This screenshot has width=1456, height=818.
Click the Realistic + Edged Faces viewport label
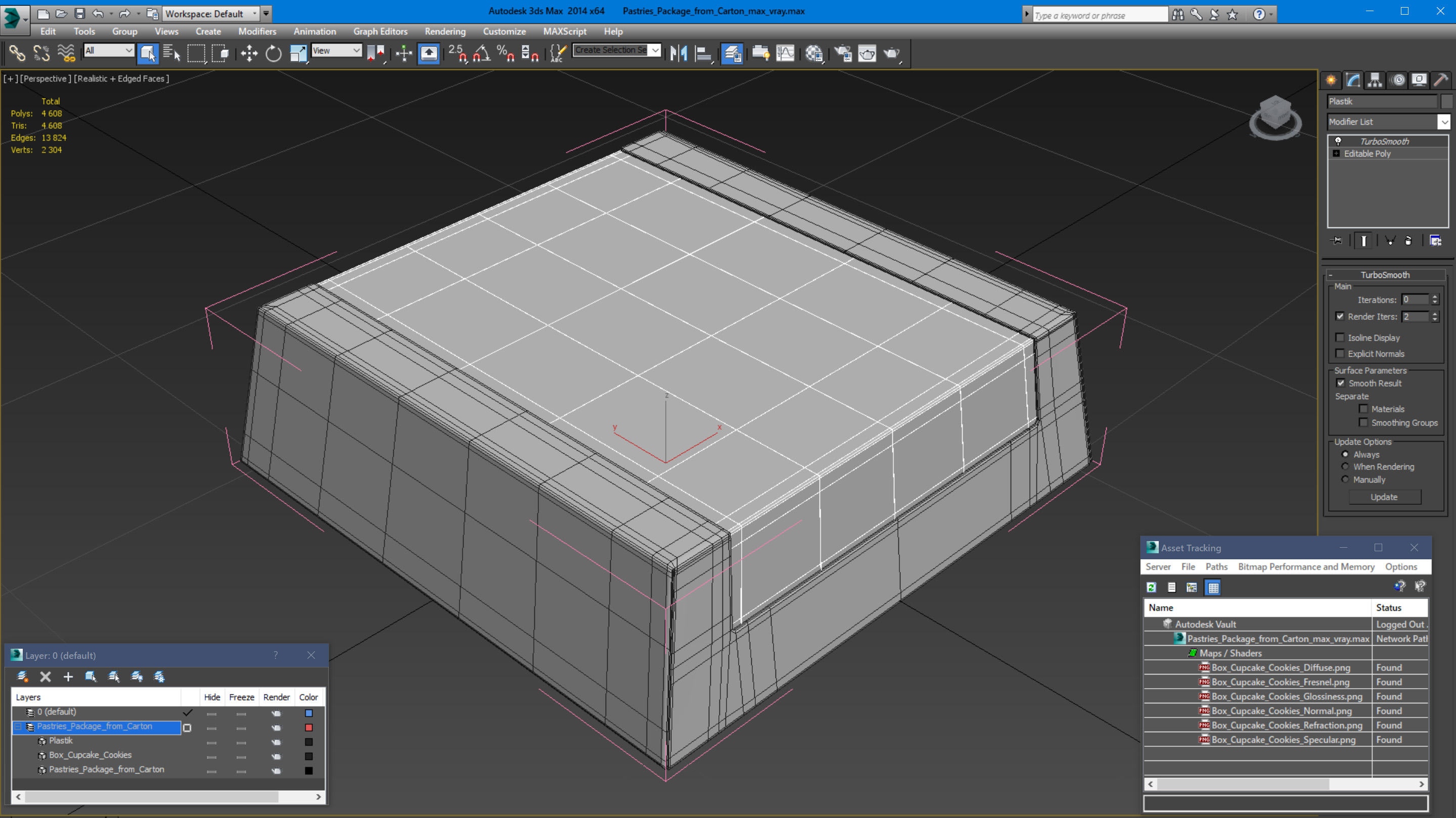(121, 78)
